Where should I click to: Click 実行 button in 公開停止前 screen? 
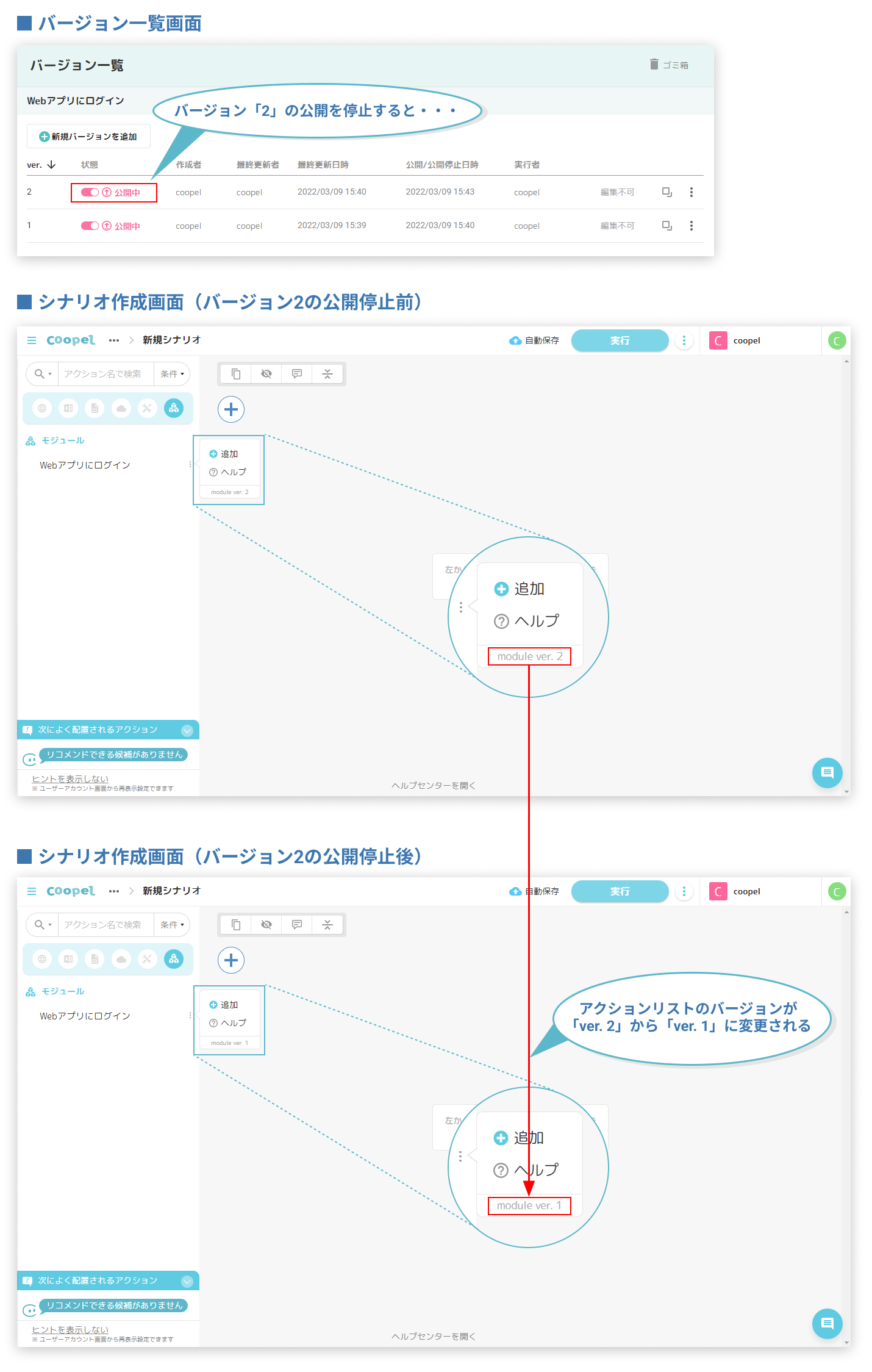(x=620, y=340)
